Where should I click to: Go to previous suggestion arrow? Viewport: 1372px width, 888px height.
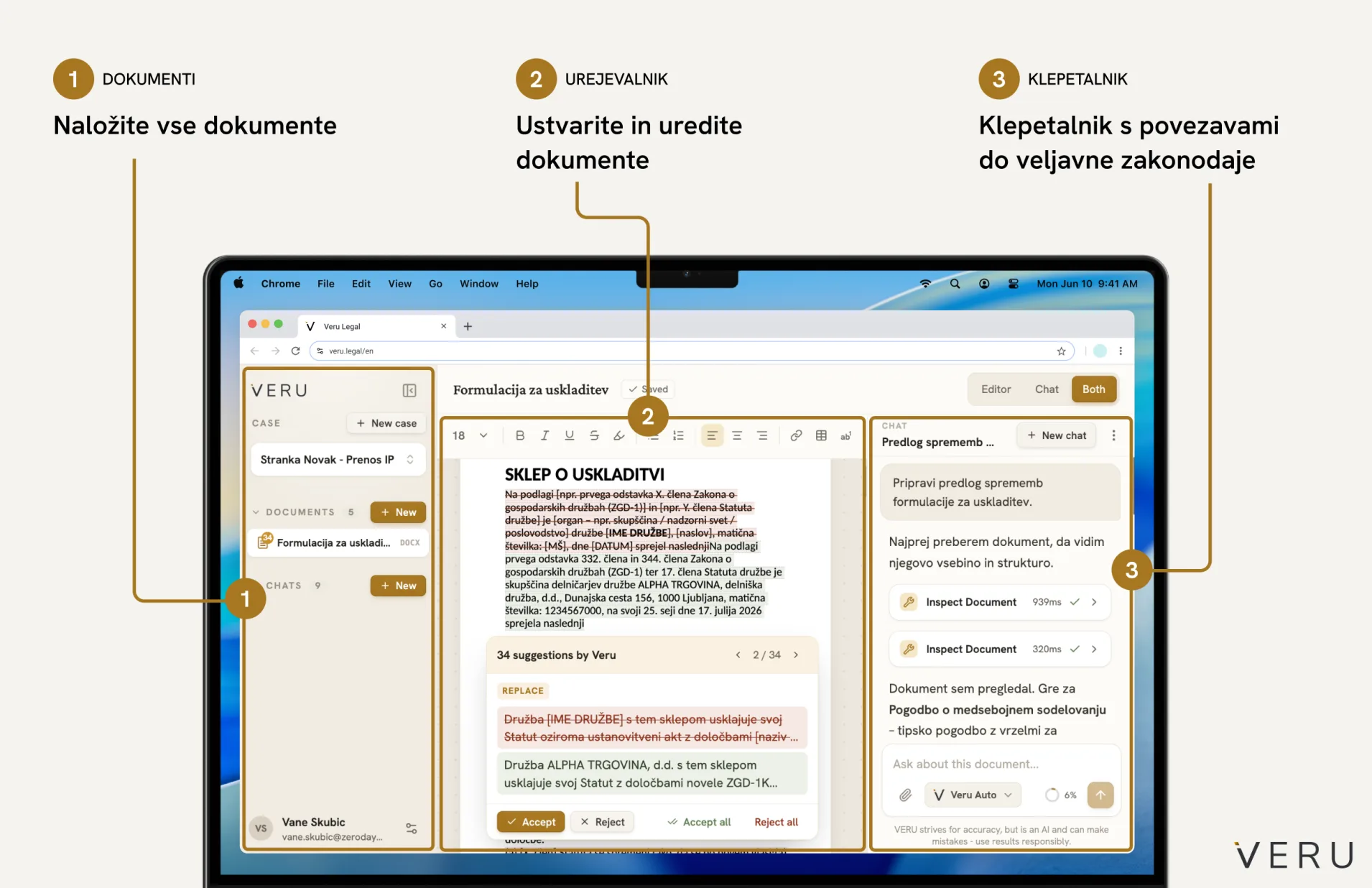click(738, 655)
